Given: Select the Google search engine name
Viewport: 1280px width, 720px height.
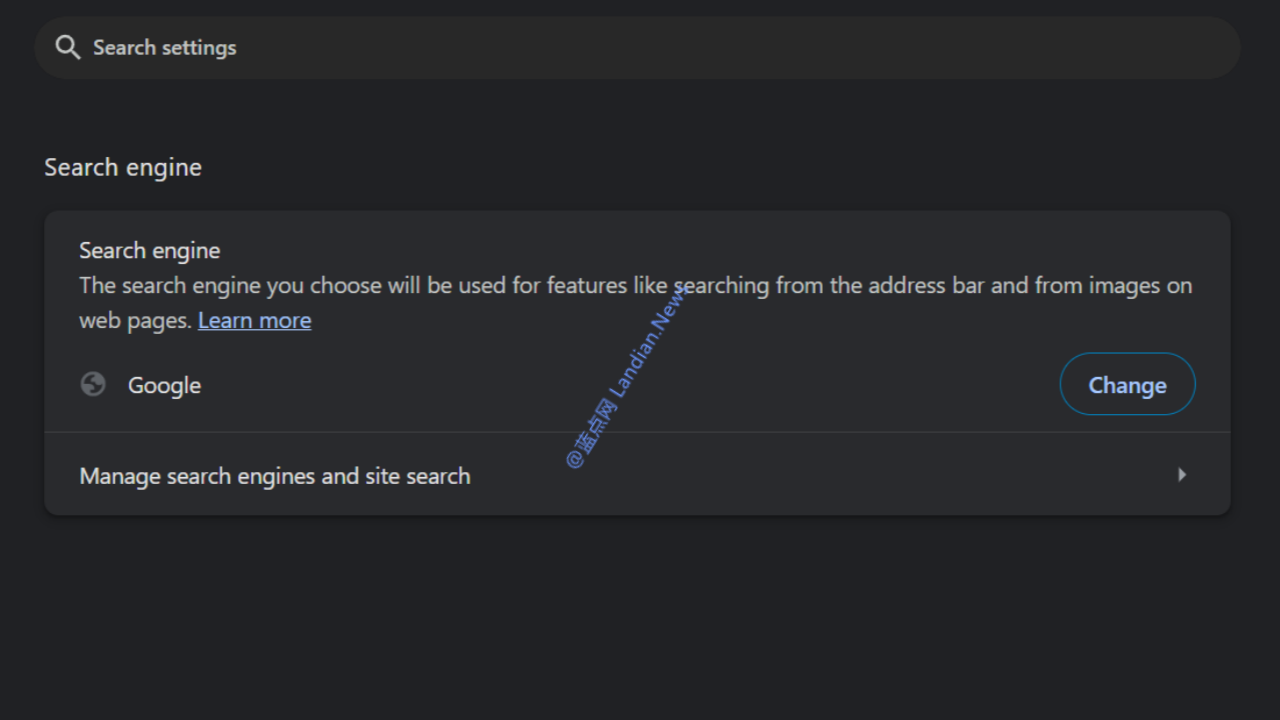Looking at the screenshot, I should 164,385.
